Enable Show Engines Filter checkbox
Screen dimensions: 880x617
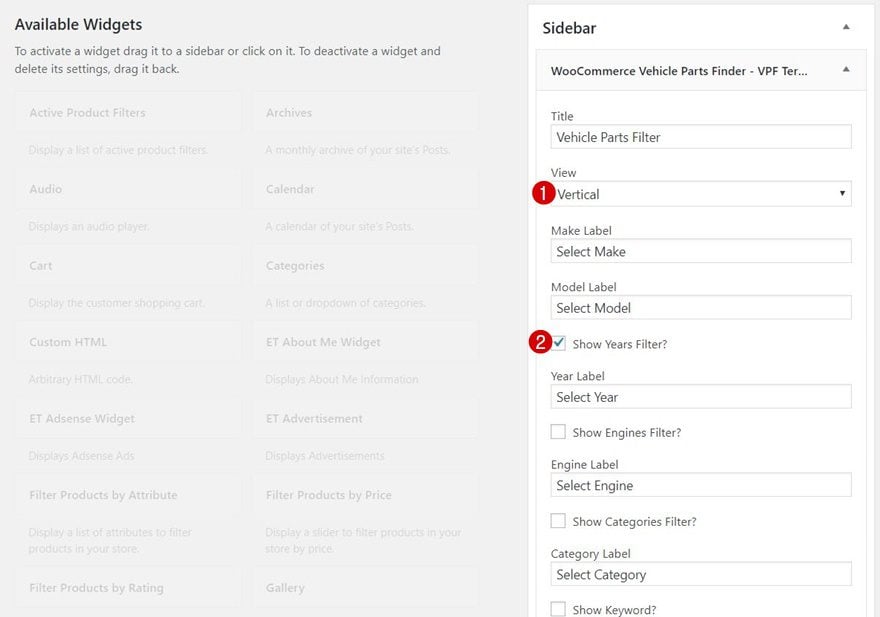(558, 432)
